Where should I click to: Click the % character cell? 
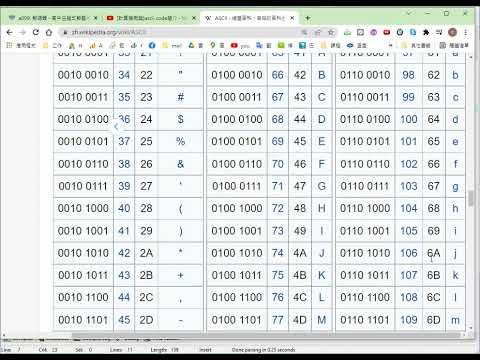(x=180, y=142)
